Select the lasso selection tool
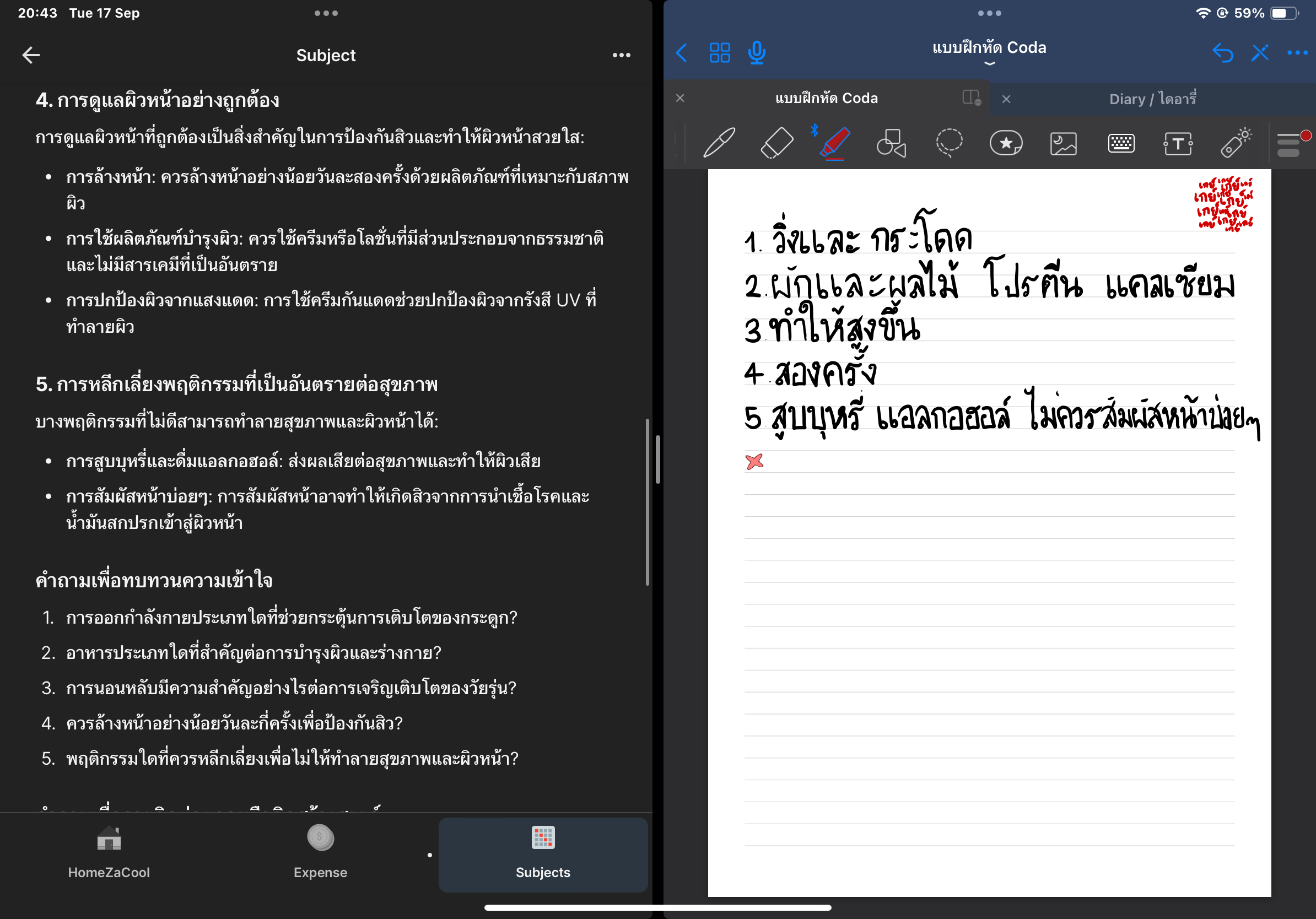Viewport: 1316px width, 919px height. point(948,143)
